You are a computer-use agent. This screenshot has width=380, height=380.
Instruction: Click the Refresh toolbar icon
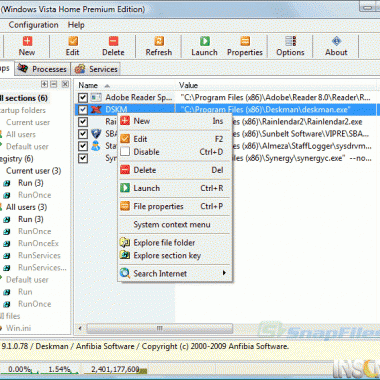coord(159,41)
